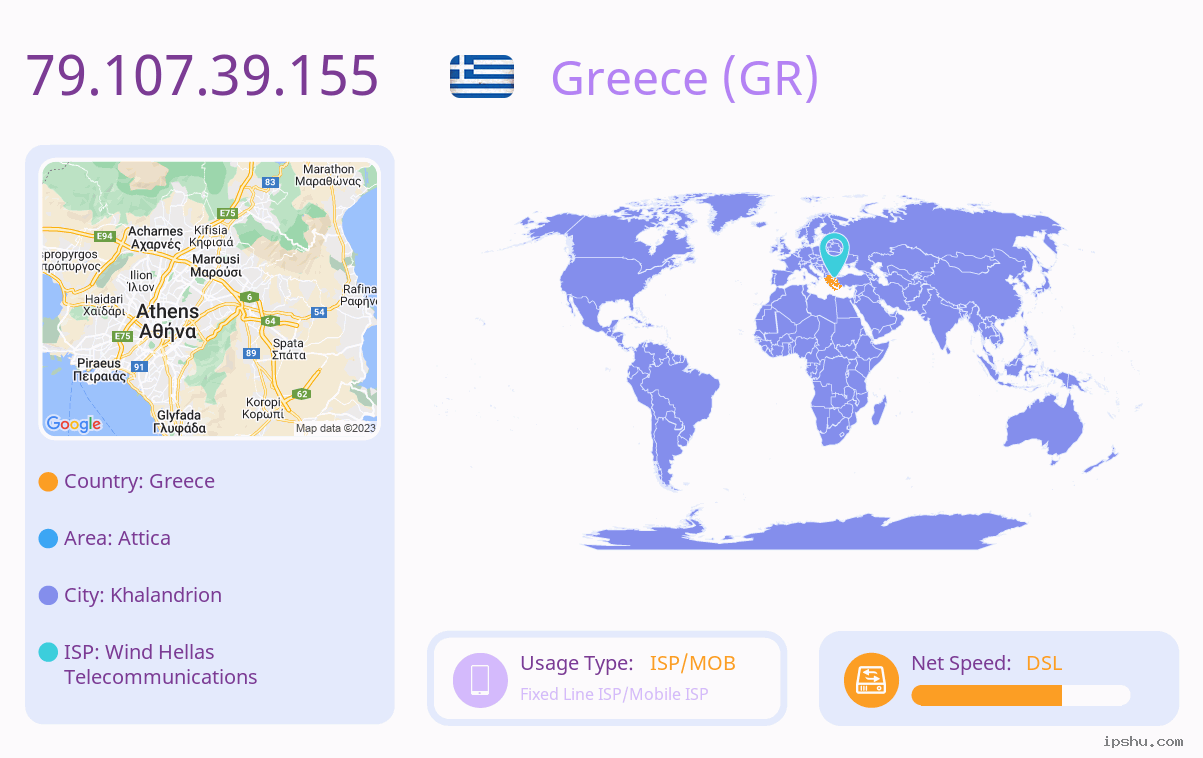Click the mobile phone Usage Type icon
The image size is (1203, 758).
(480, 679)
